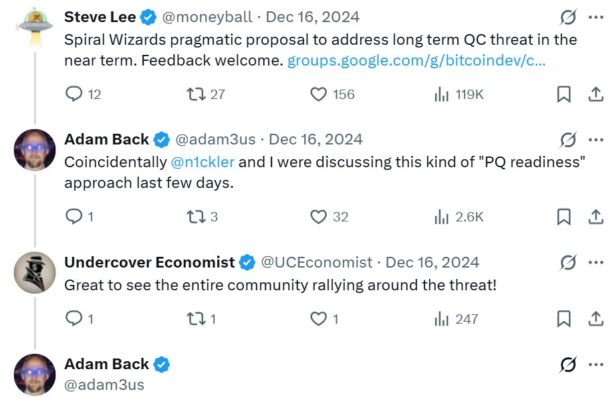Open more options on Steve Lee's tweet

pyautogui.click(x=596, y=17)
